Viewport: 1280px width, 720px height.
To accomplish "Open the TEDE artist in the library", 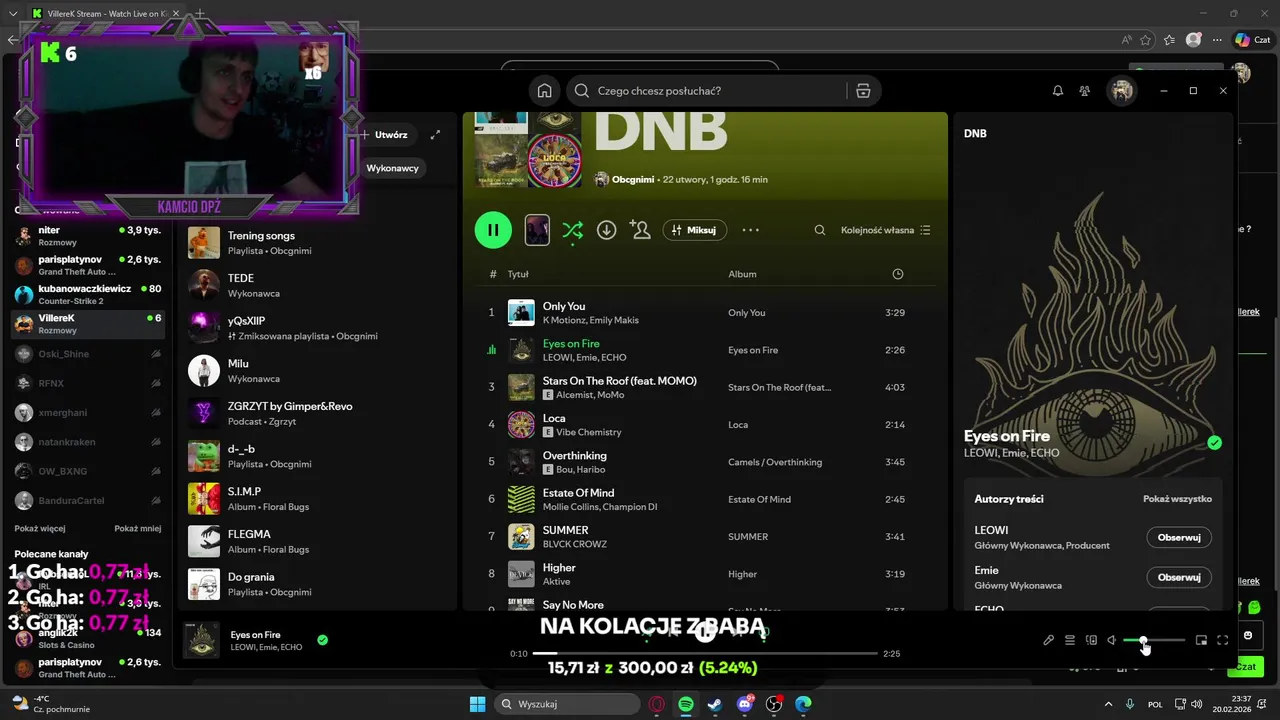I will (x=318, y=285).
